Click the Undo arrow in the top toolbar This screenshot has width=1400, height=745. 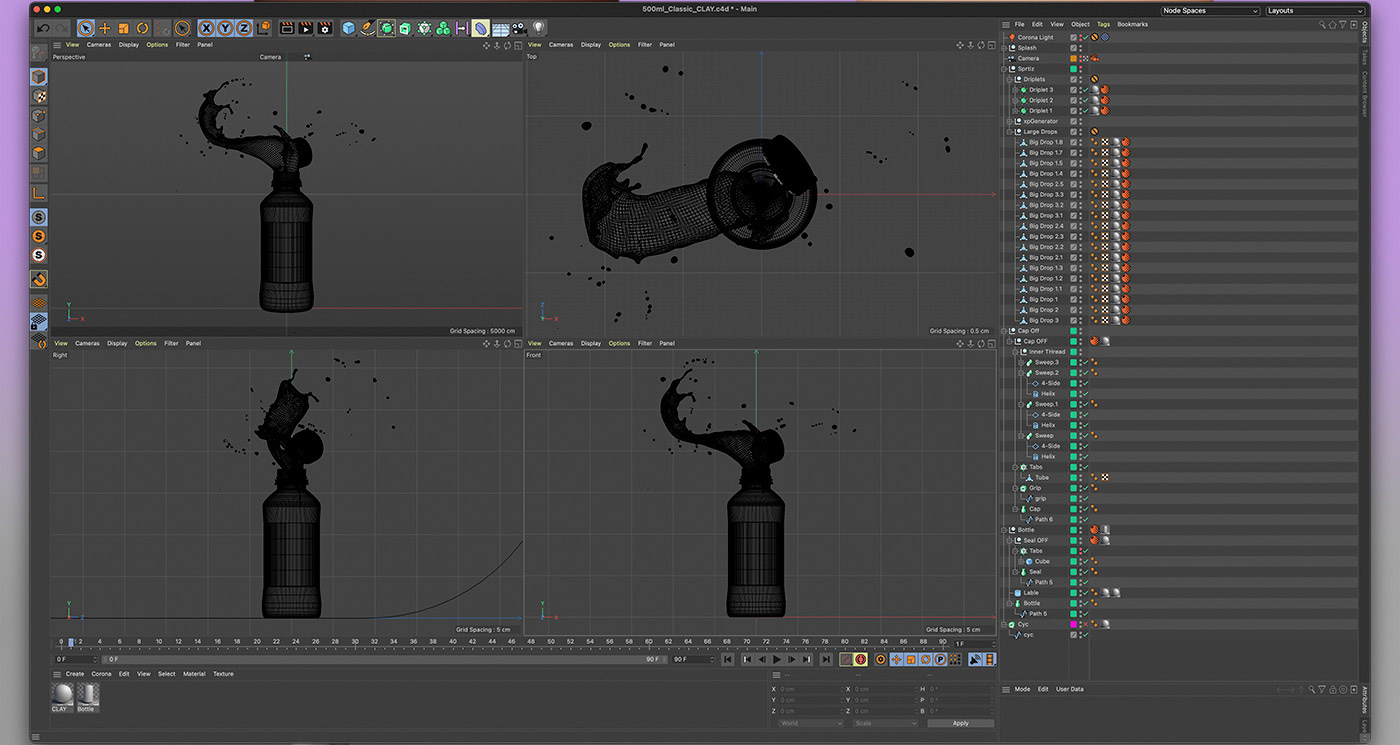(x=43, y=28)
